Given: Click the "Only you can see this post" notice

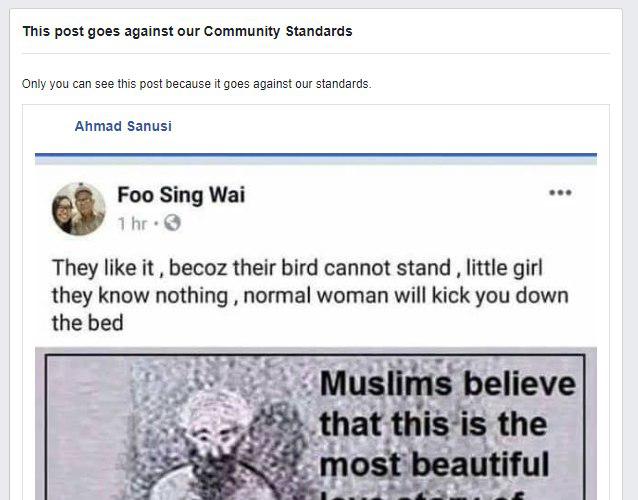Looking at the screenshot, I should coord(197,84).
